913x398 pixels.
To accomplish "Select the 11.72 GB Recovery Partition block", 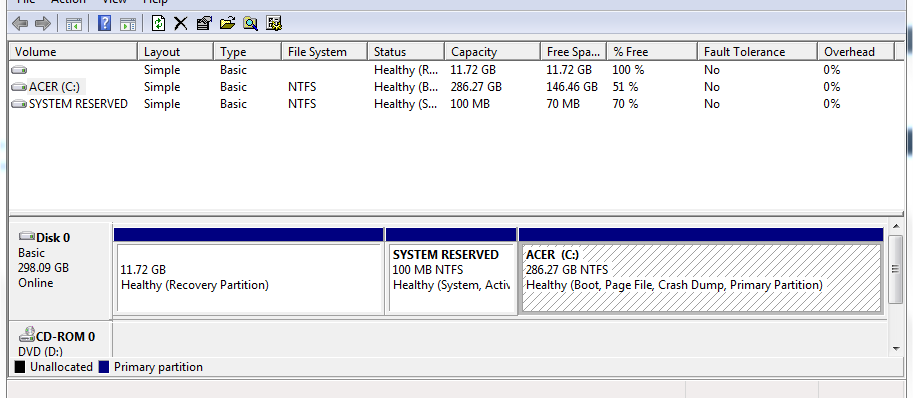I will point(249,271).
